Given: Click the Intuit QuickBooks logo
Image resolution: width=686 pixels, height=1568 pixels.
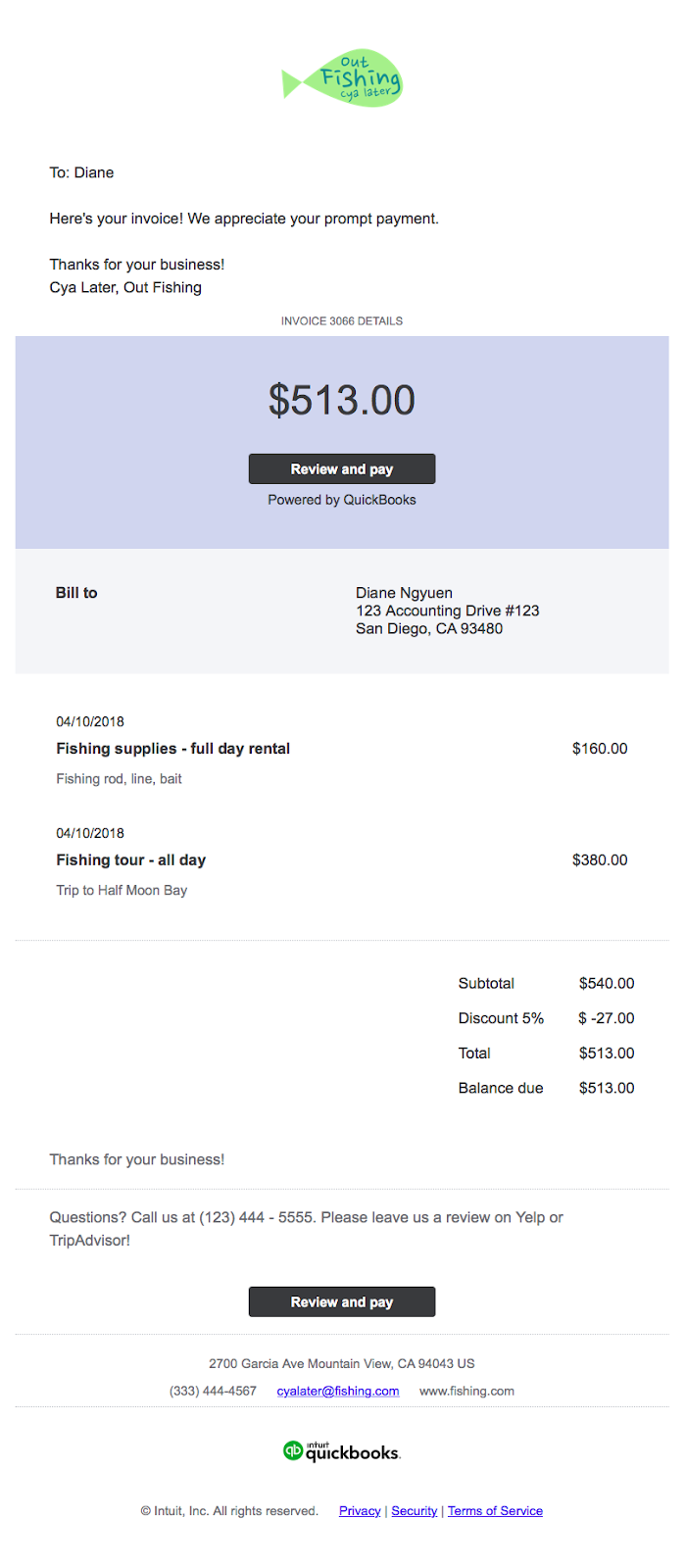Looking at the screenshot, I should pyautogui.click(x=342, y=1451).
